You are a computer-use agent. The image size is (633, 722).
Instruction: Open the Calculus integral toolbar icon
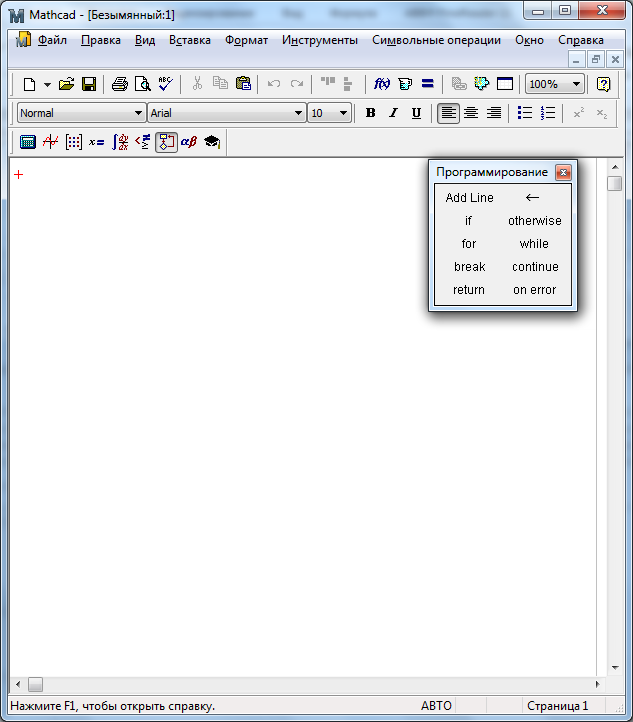(x=120, y=142)
